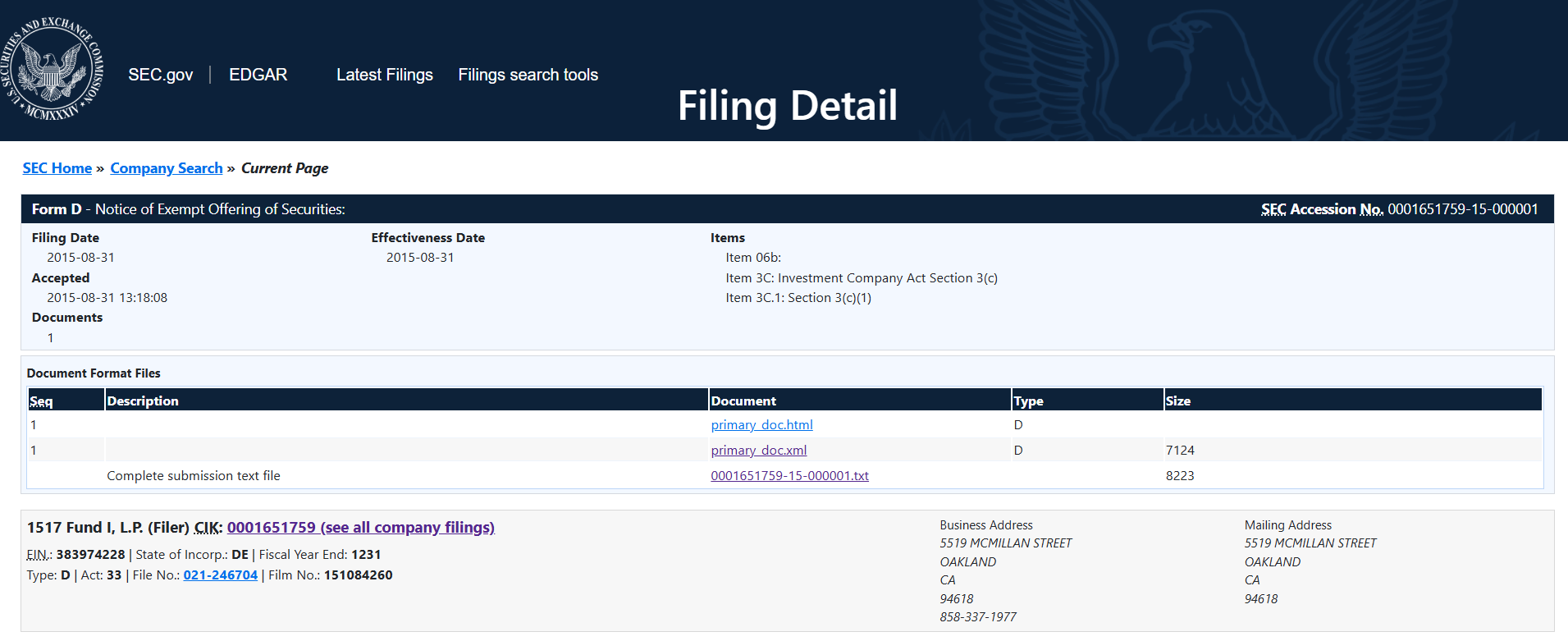1568x641 pixels.
Task: Click the State of Incorp. value DE
Action: pyautogui.click(x=240, y=555)
